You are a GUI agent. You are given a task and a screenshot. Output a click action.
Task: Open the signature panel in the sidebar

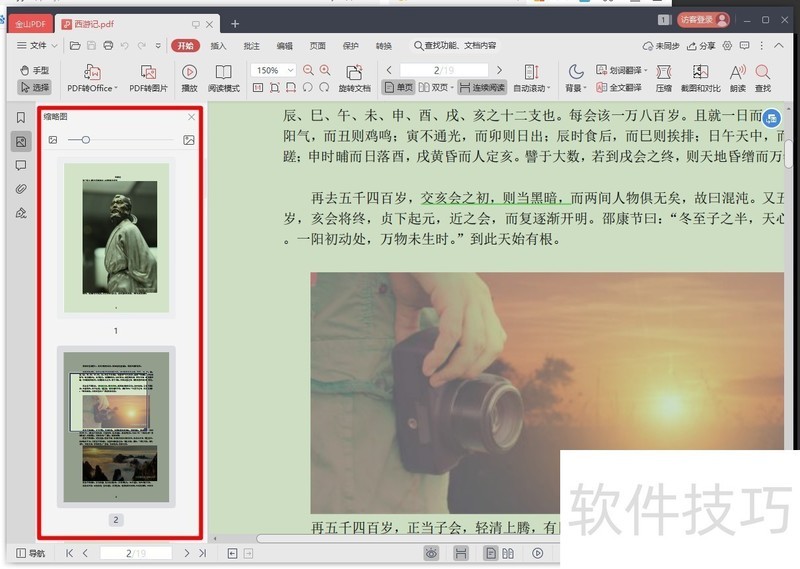[x=20, y=213]
